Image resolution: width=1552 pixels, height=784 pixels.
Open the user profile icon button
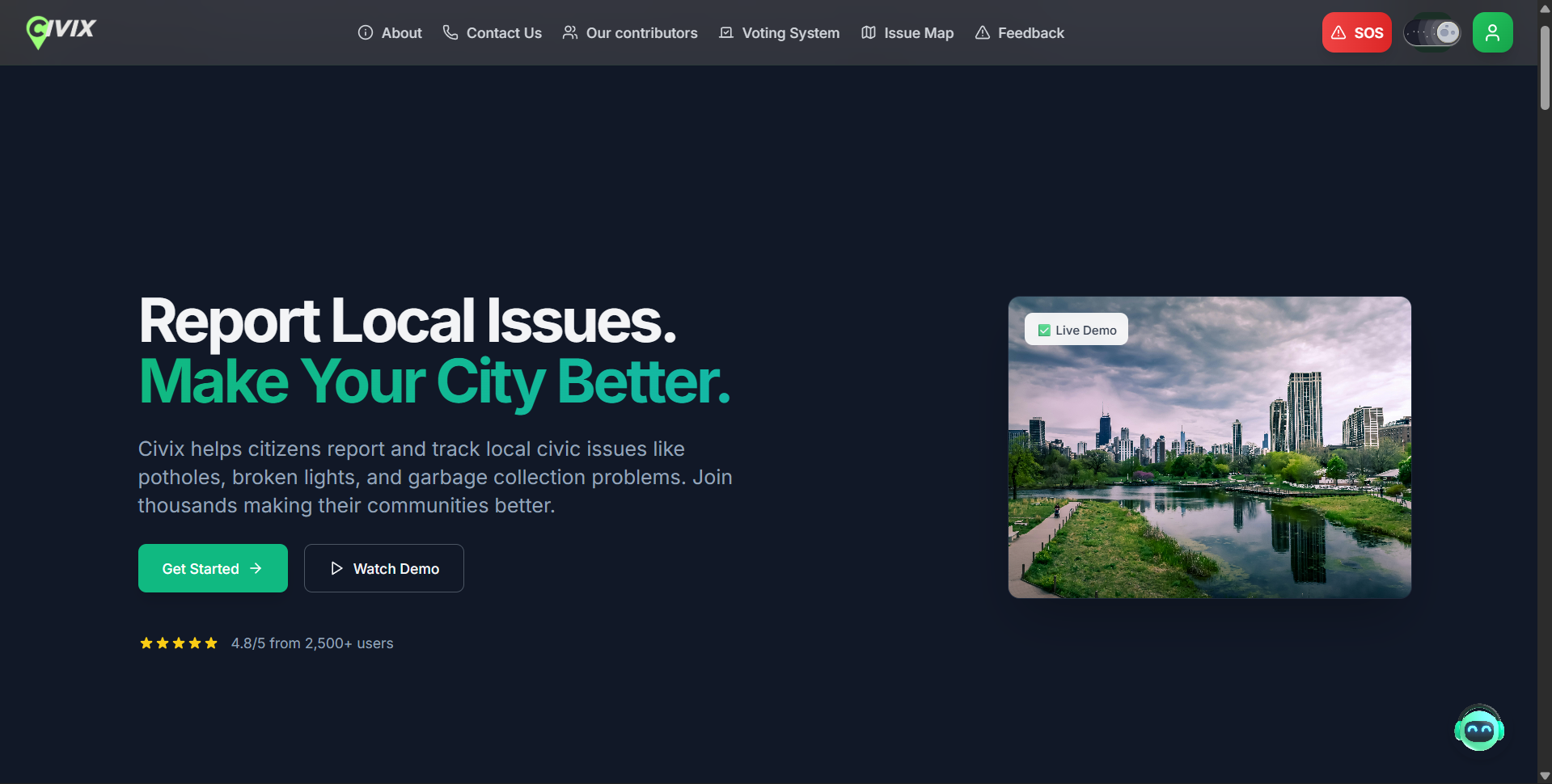pyautogui.click(x=1492, y=32)
